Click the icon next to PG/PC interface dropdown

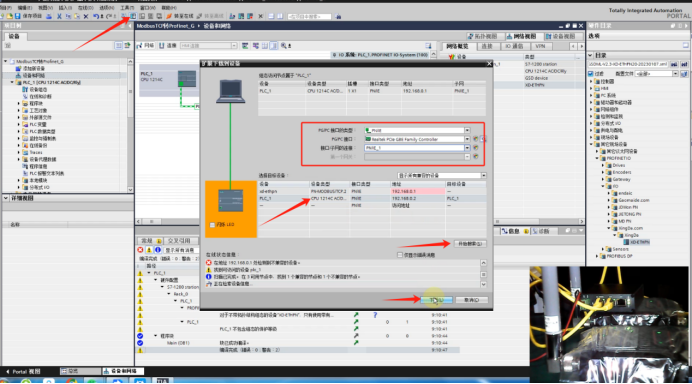pyautogui.click(x=476, y=139)
